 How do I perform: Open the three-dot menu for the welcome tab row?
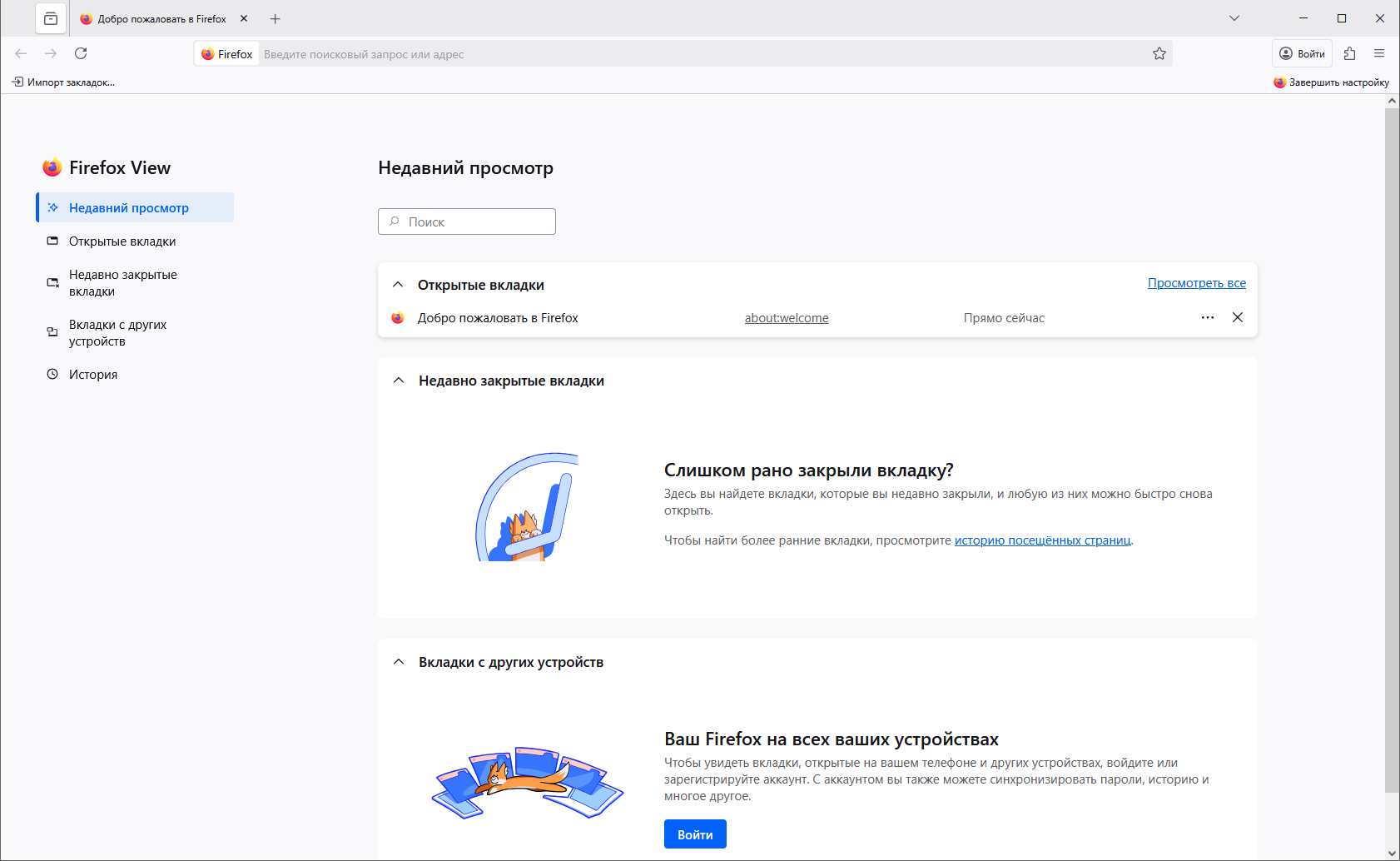pos(1208,317)
